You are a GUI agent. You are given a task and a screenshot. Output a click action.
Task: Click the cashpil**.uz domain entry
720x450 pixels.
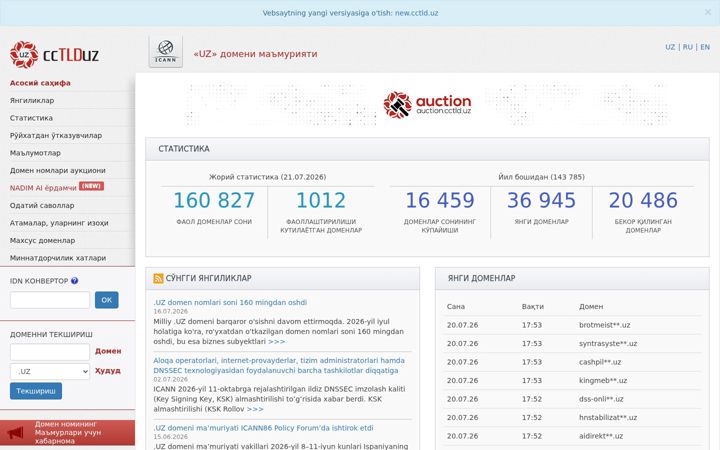click(x=600, y=362)
